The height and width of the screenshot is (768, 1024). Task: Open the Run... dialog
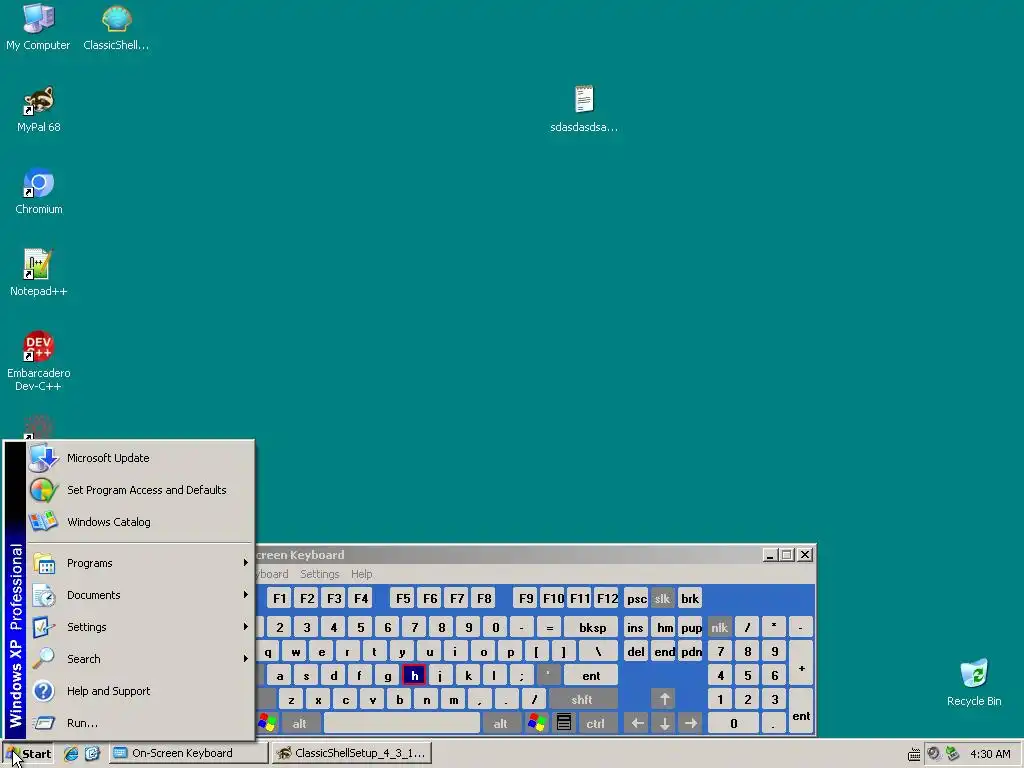(140, 723)
